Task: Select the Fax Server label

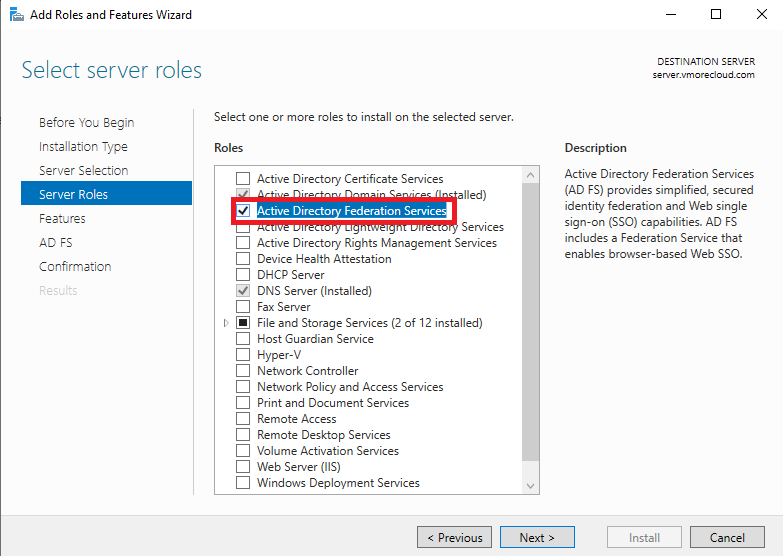Action: tap(284, 307)
